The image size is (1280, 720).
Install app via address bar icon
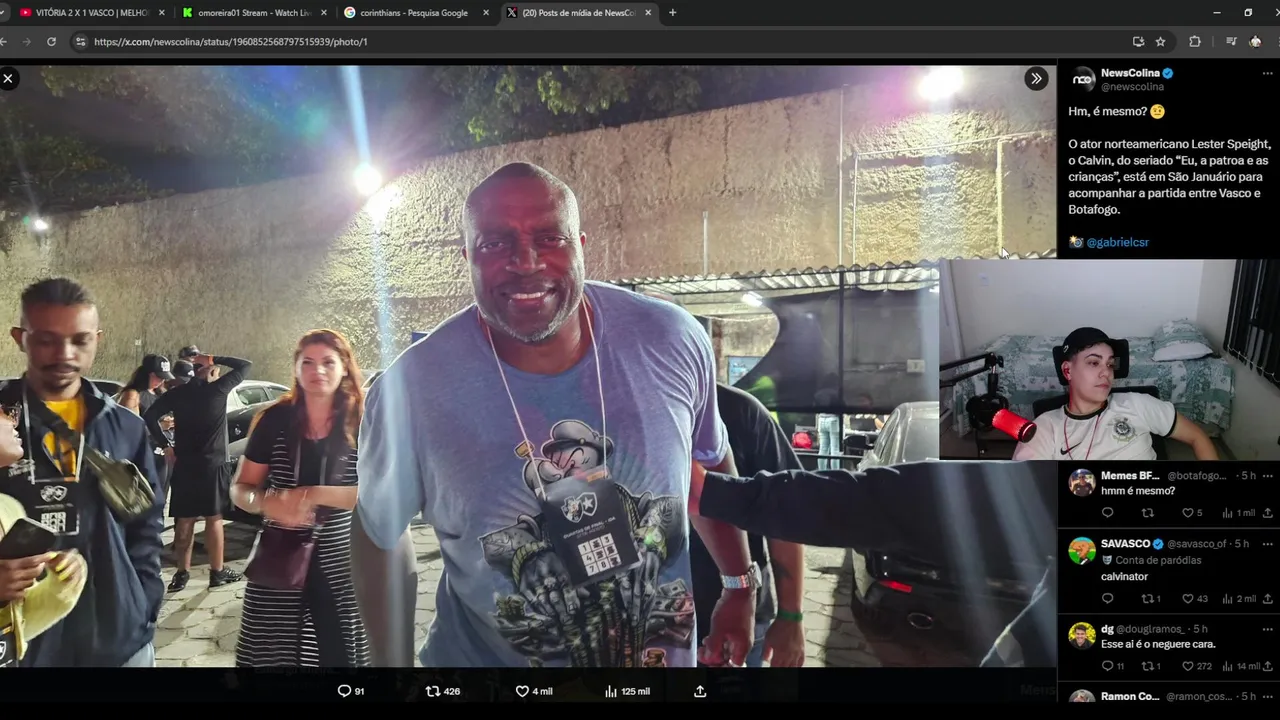[1138, 42]
